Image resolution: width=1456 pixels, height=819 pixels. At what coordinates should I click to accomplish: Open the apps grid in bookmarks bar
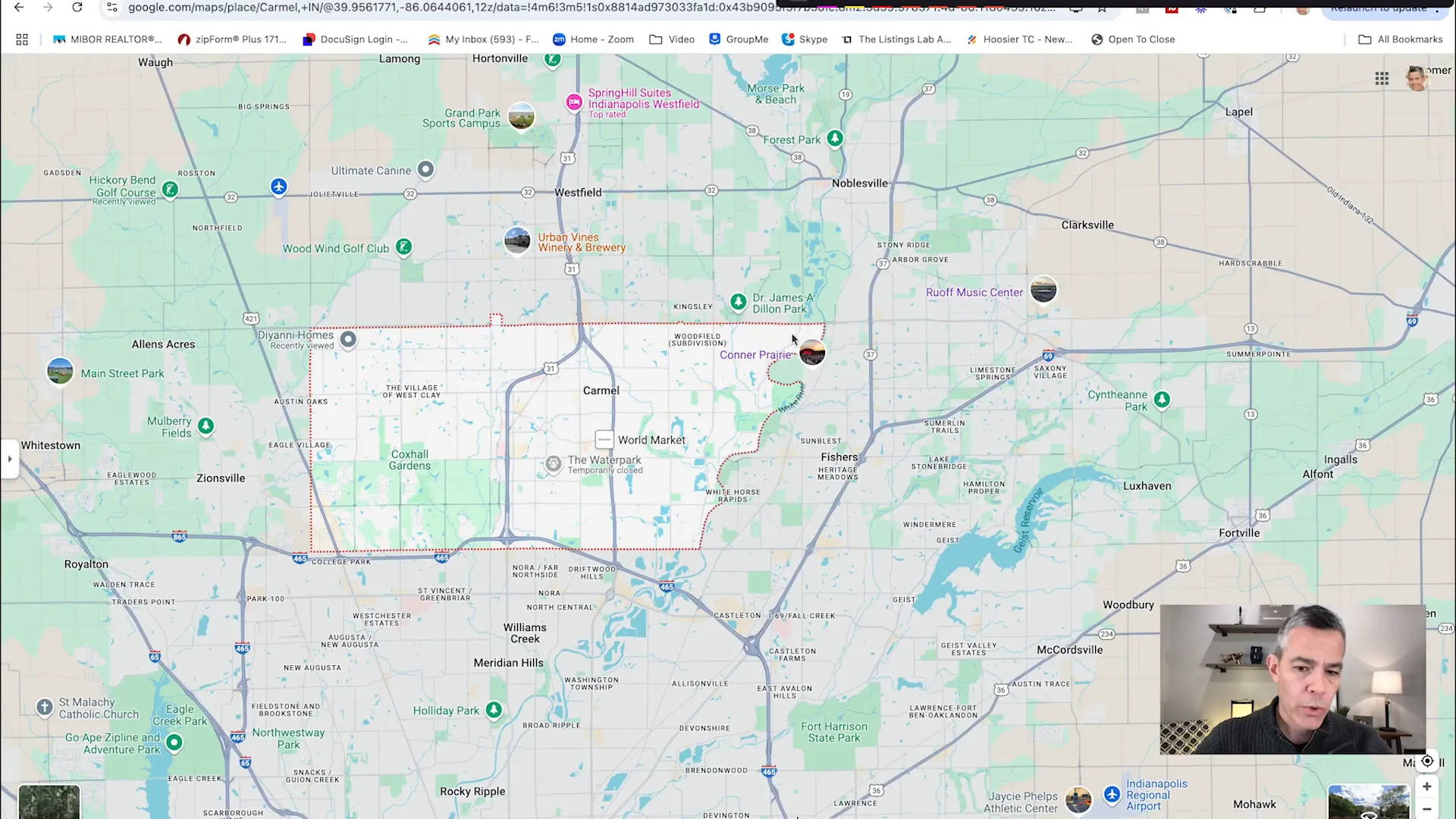pyautogui.click(x=22, y=39)
